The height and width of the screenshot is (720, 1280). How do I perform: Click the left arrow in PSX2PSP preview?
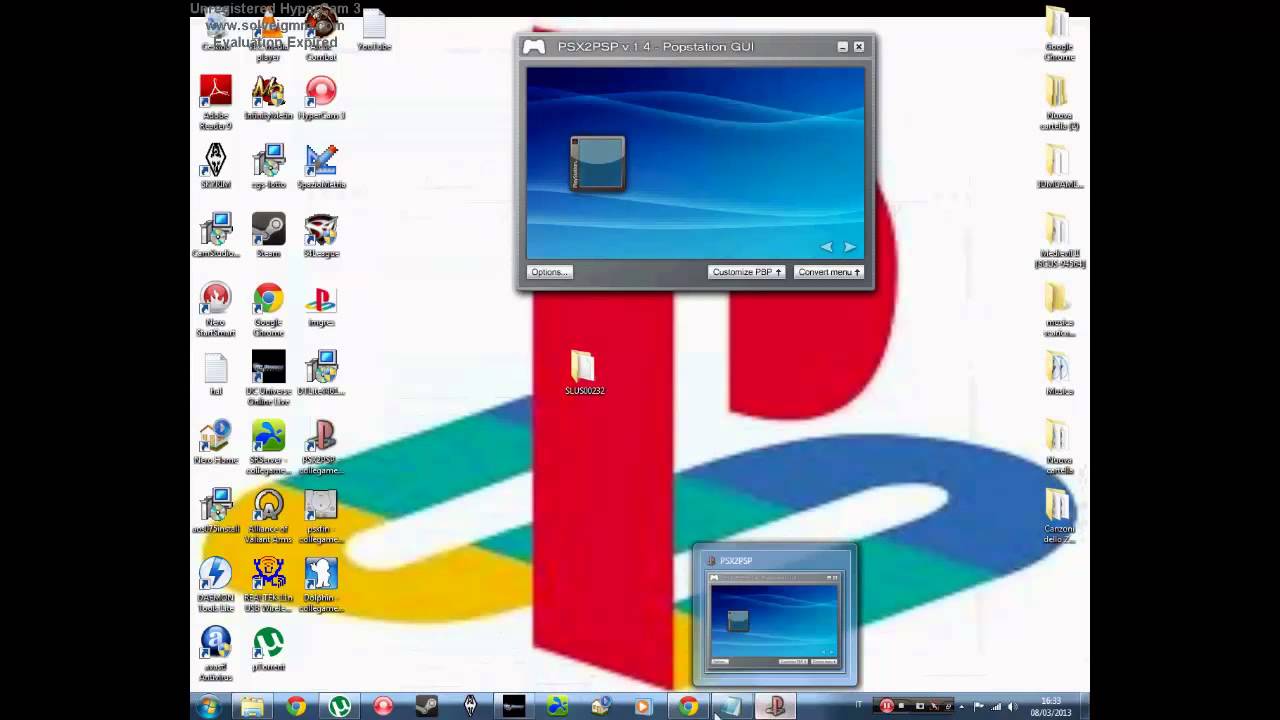click(826, 247)
